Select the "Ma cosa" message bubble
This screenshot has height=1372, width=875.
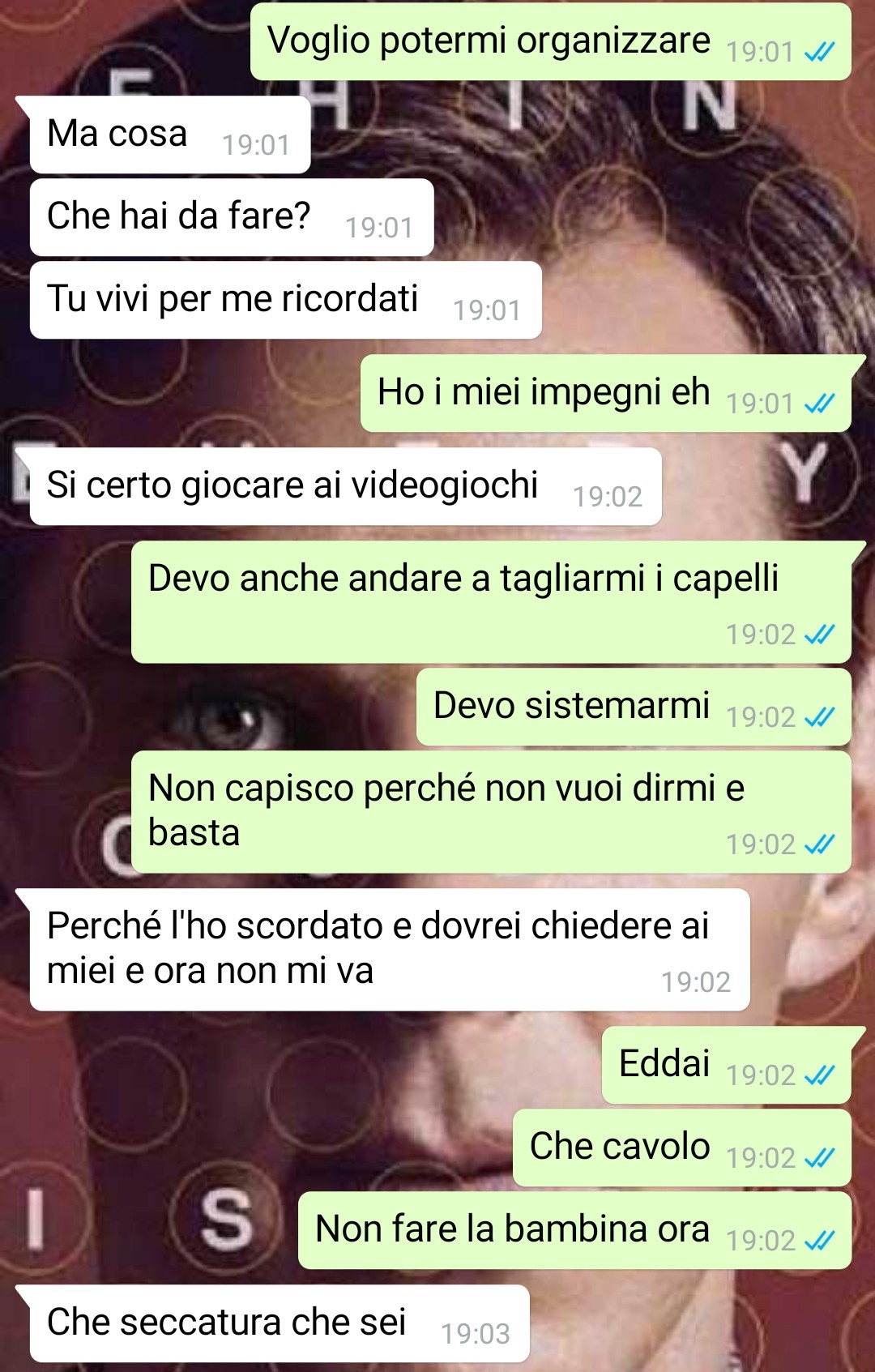(170, 135)
